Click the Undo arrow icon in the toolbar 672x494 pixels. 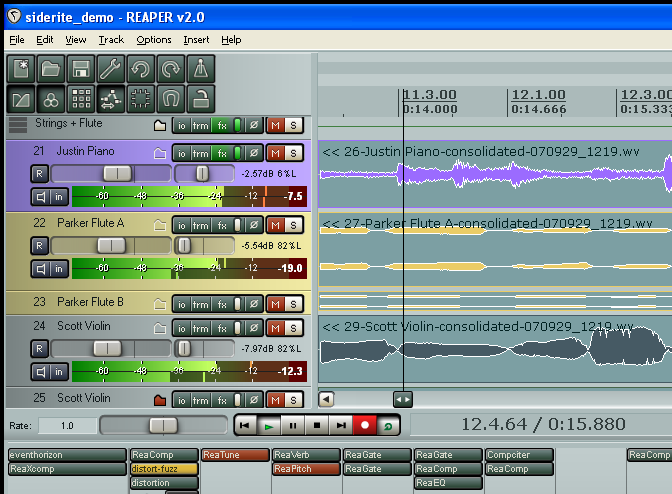coord(142,69)
